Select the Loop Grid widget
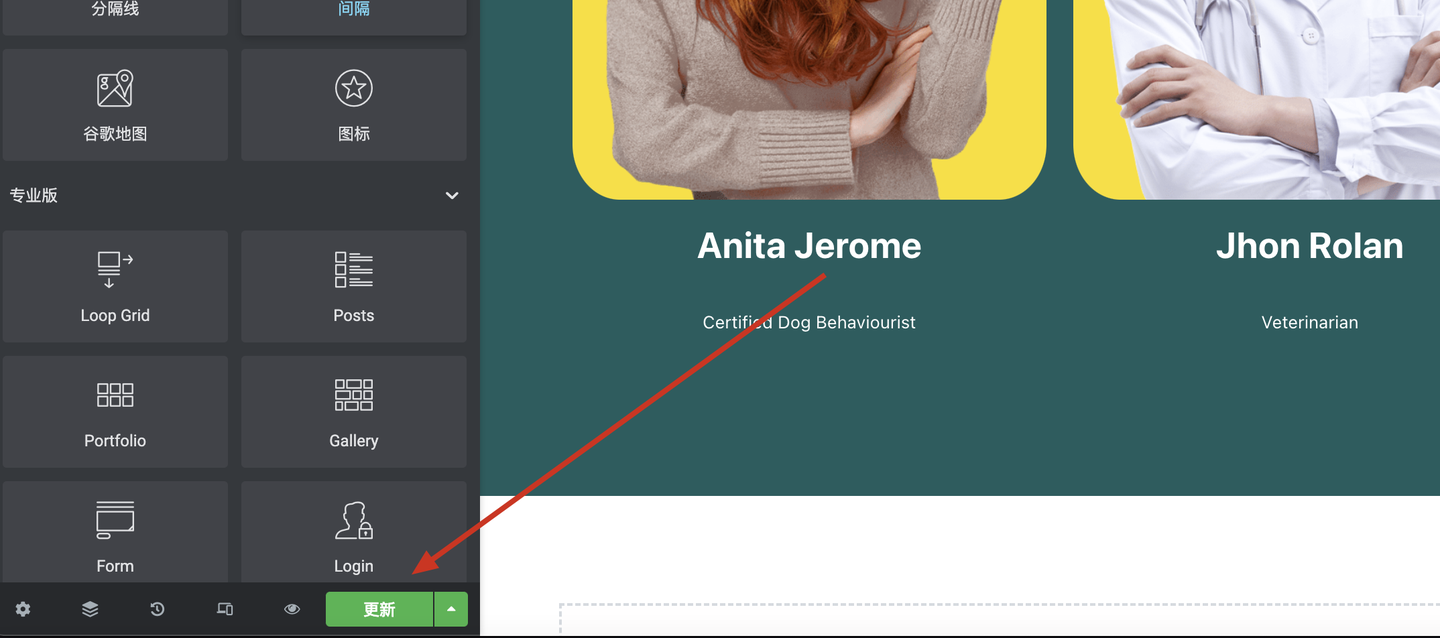 (115, 287)
